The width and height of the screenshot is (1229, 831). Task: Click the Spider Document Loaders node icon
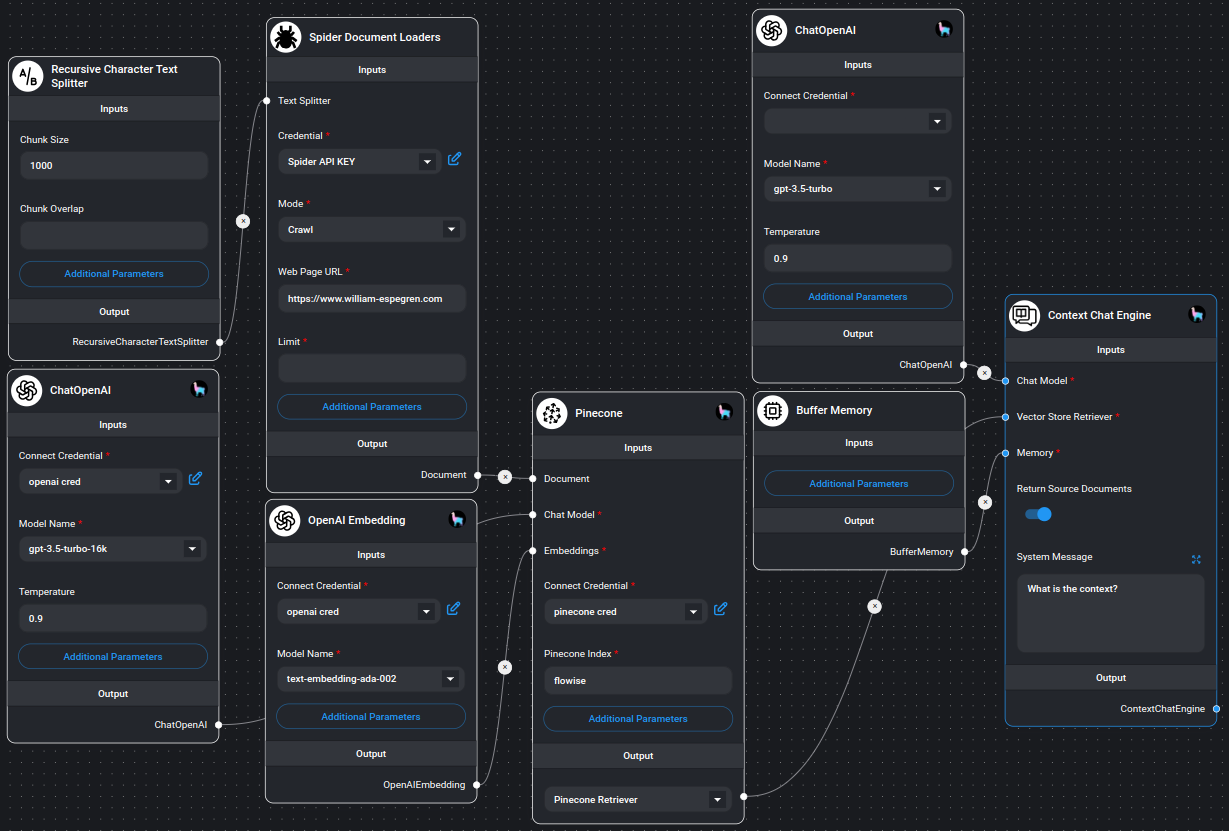(283, 37)
